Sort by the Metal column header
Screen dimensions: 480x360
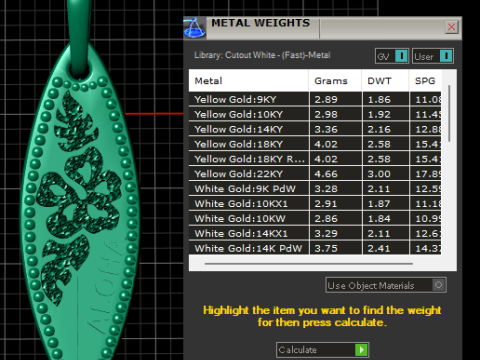coord(248,81)
